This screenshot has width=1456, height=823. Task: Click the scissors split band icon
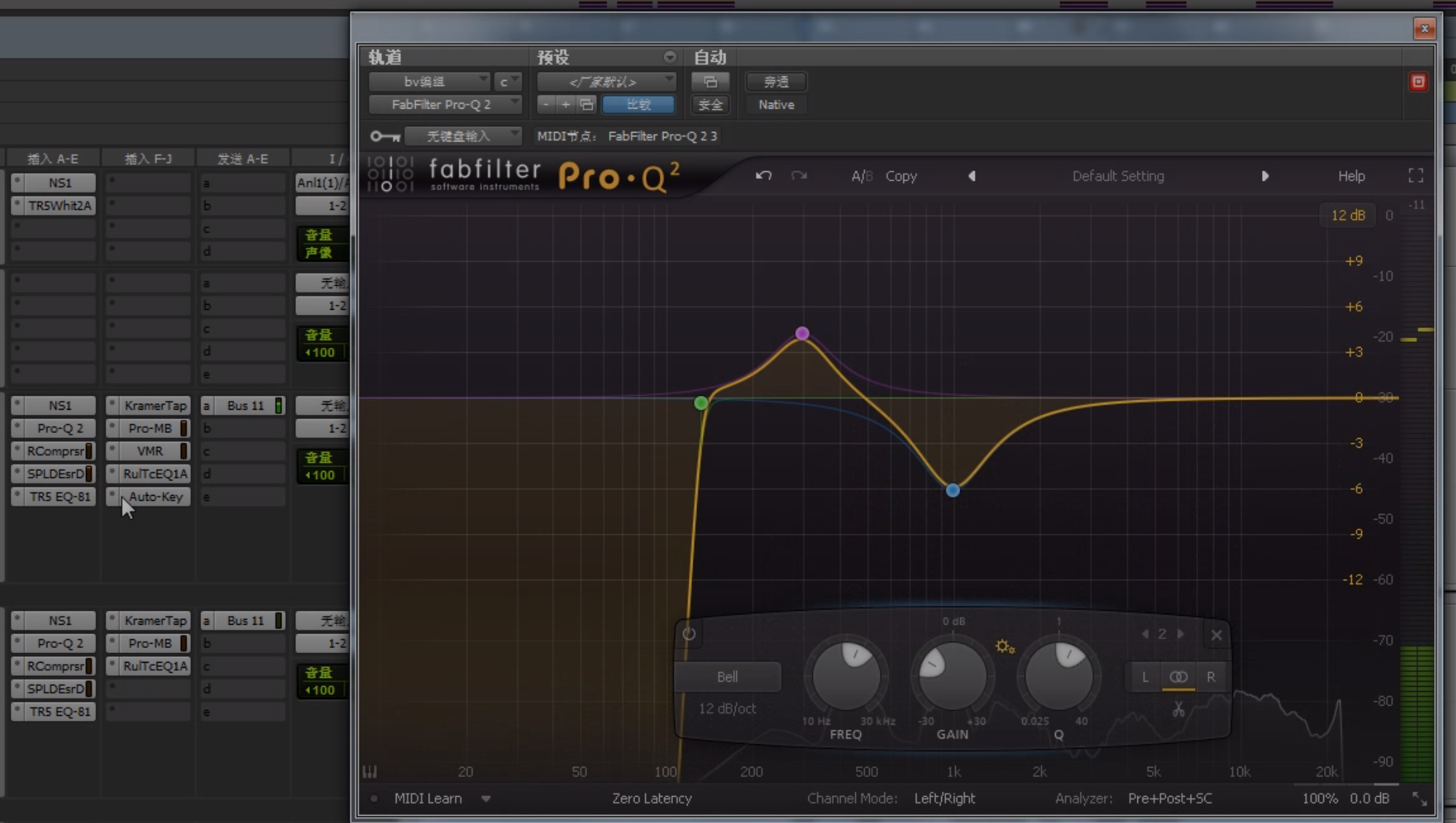pyautogui.click(x=1178, y=709)
